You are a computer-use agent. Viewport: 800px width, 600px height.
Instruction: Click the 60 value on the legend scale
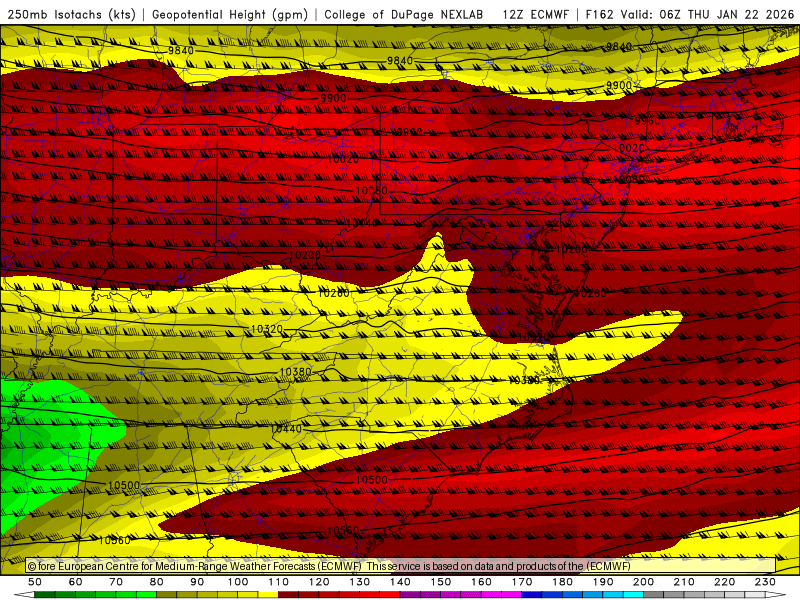tap(76, 582)
